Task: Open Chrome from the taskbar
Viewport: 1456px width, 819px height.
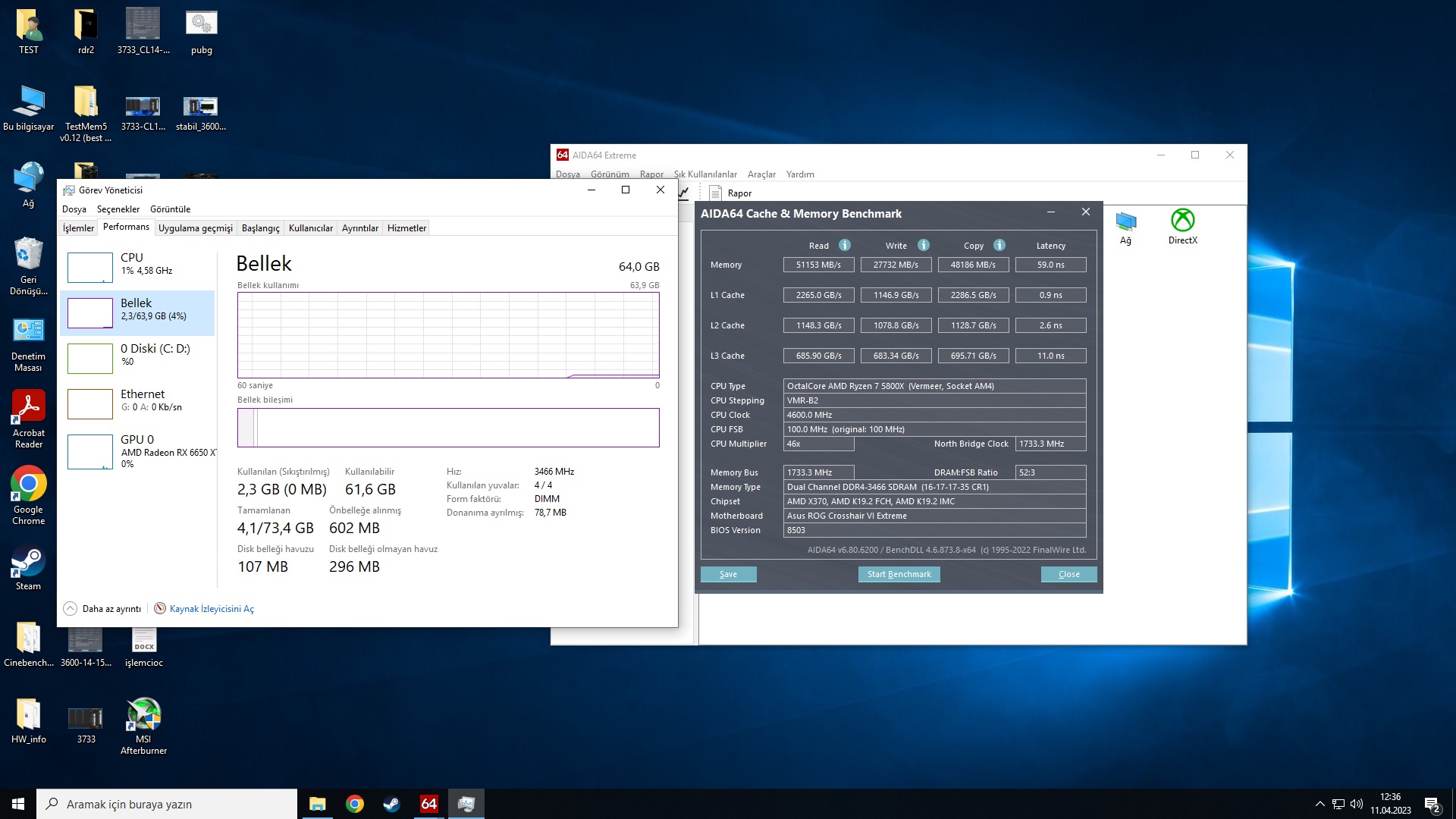Action: [x=355, y=804]
